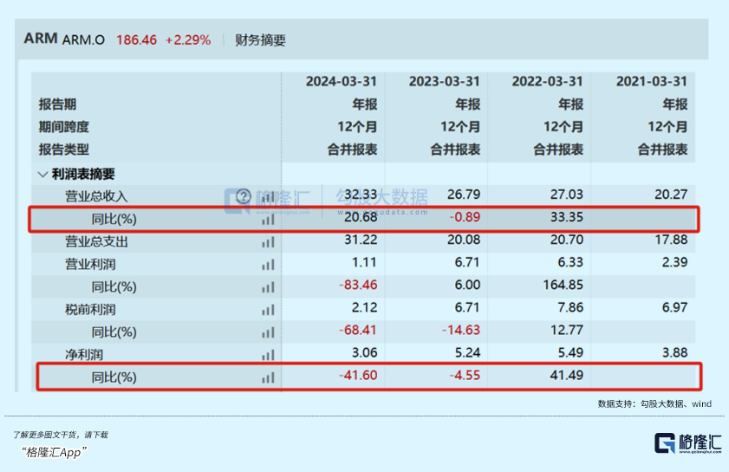Open chart icon for 净利润 同比(%) row

pyautogui.click(x=268, y=378)
